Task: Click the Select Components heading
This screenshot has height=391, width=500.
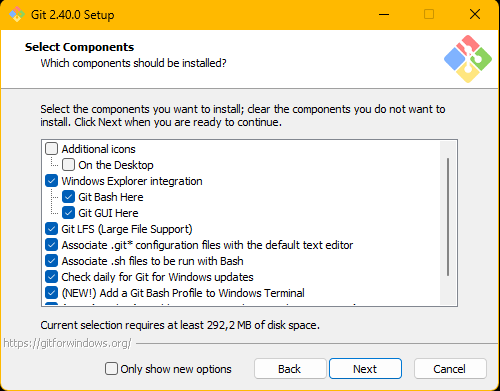Action: pyautogui.click(x=79, y=47)
